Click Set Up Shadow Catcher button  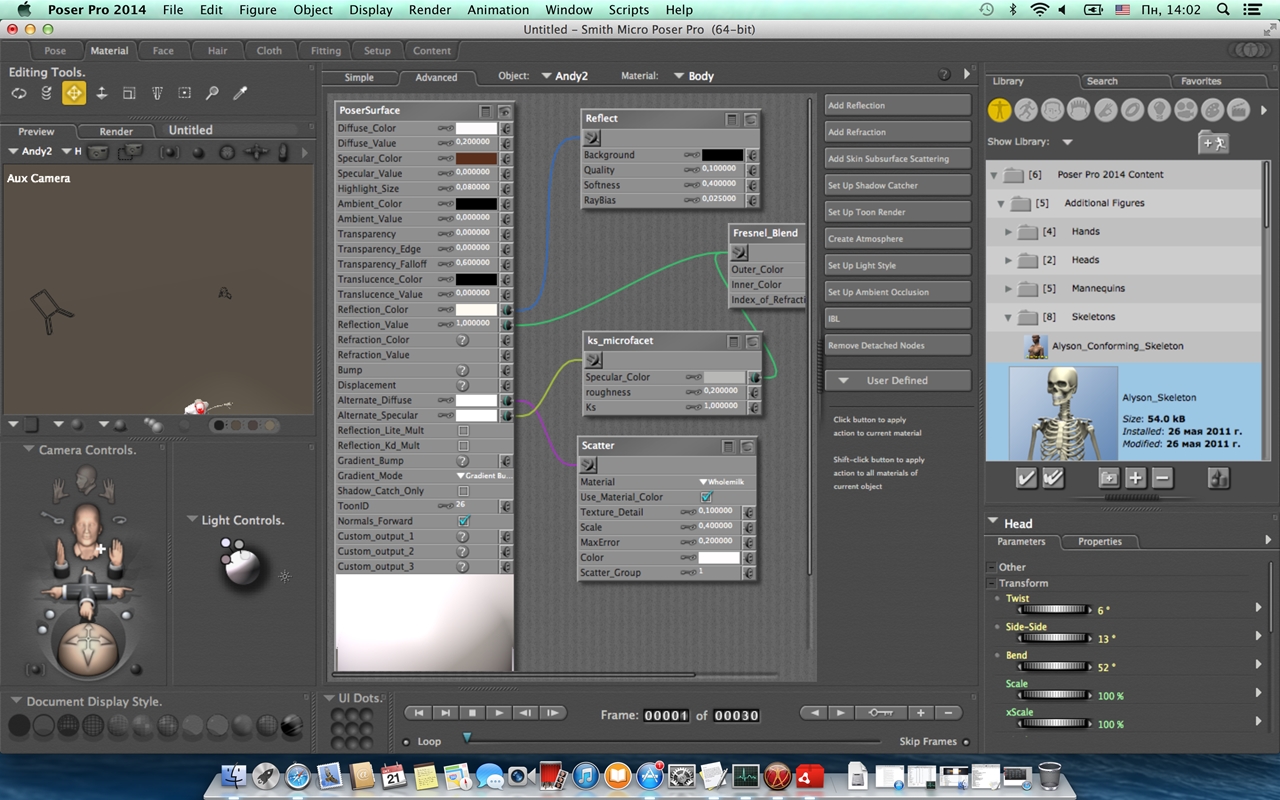click(897, 185)
